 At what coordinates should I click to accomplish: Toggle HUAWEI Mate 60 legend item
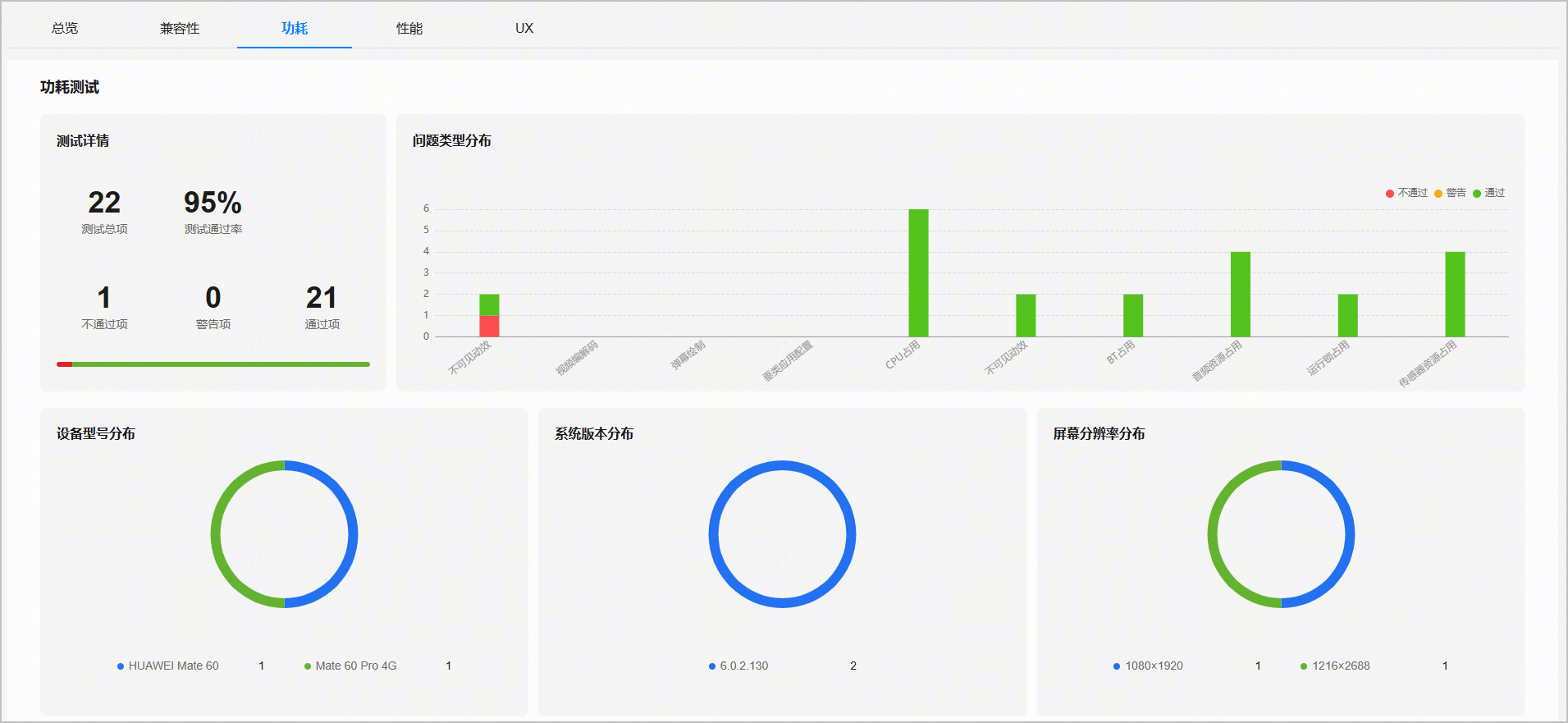167,666
